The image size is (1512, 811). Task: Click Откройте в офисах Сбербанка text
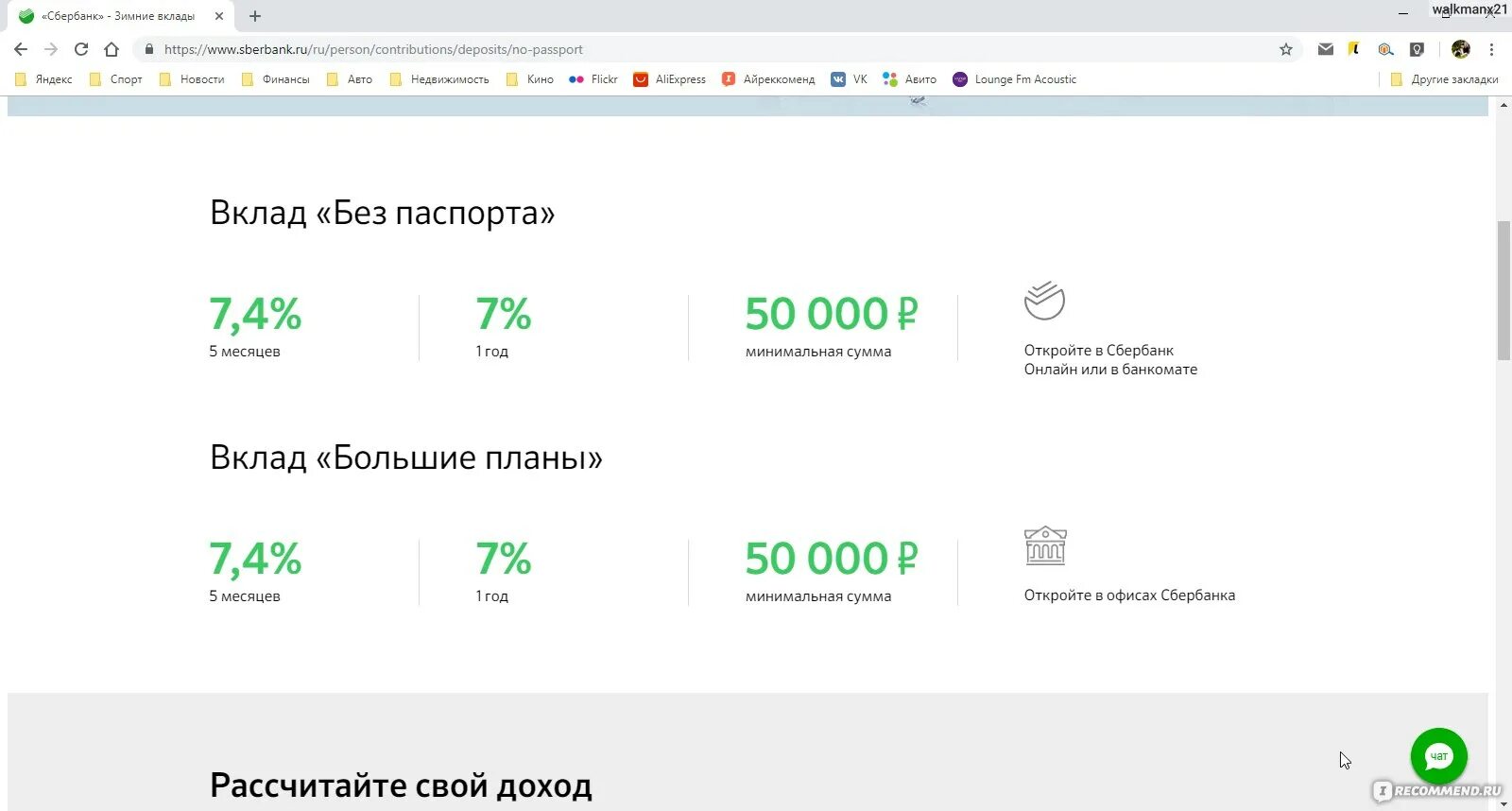tap(1129, 595)
